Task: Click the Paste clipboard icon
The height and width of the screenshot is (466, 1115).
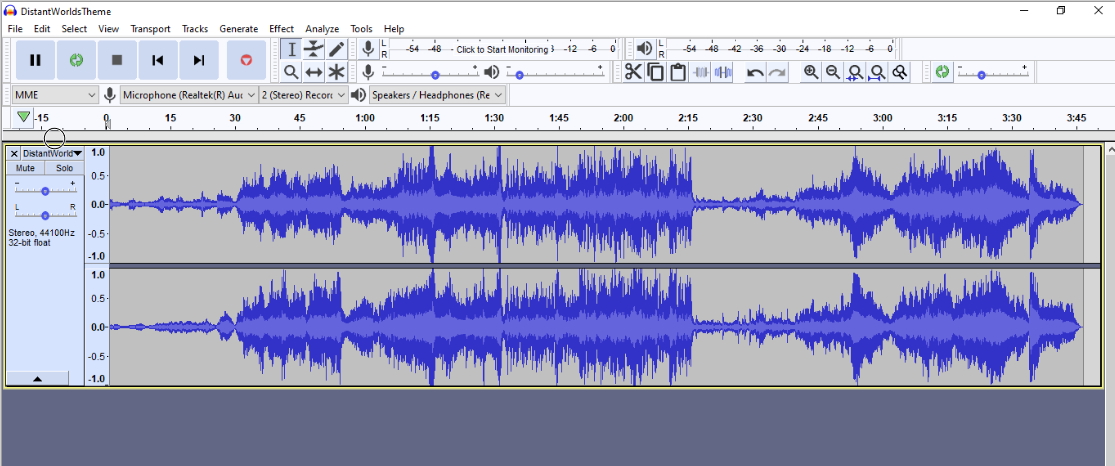Action: [x=678, y=72]
